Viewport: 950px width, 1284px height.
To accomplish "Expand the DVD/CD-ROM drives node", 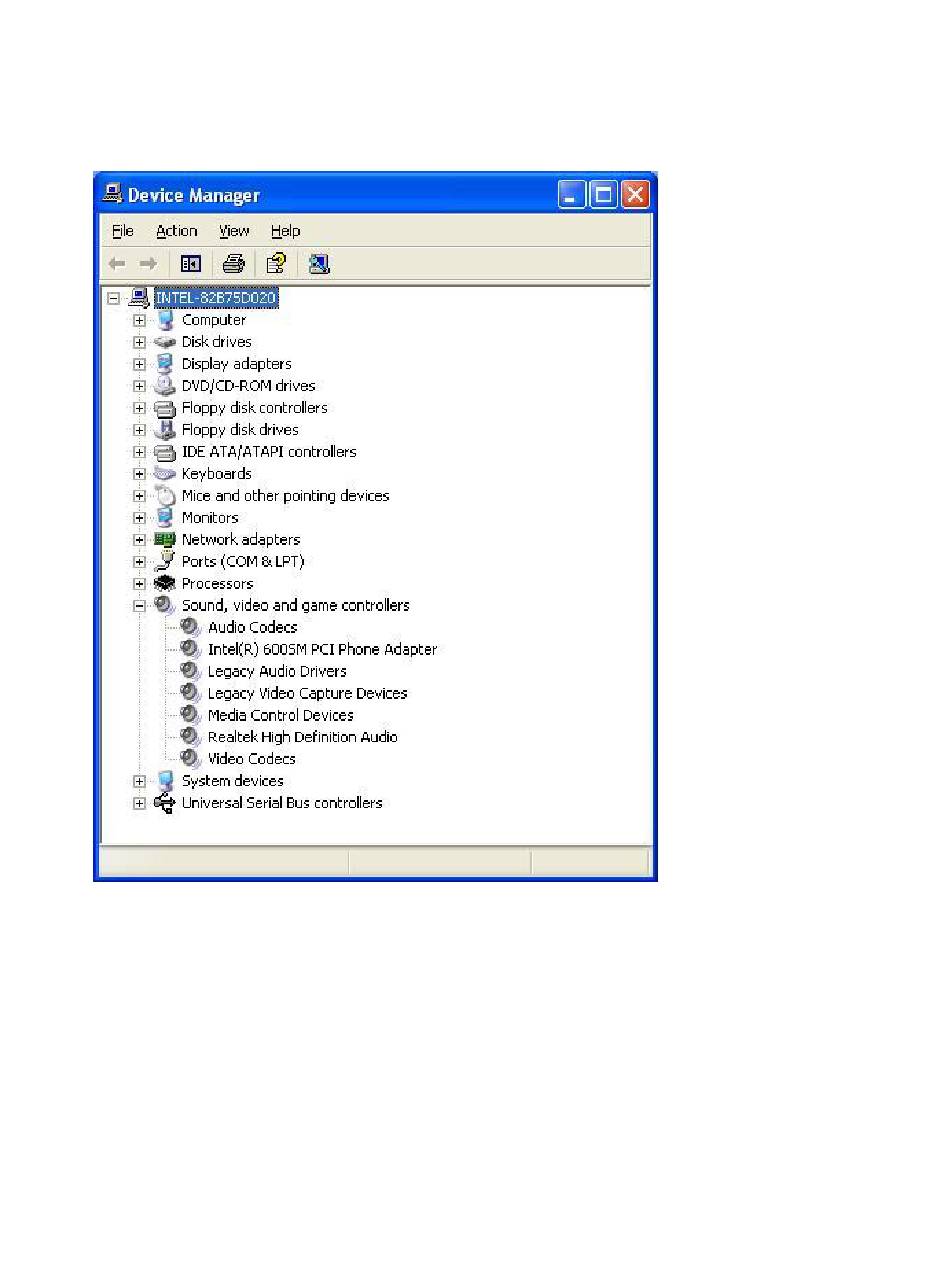I will tap(140, 386).
